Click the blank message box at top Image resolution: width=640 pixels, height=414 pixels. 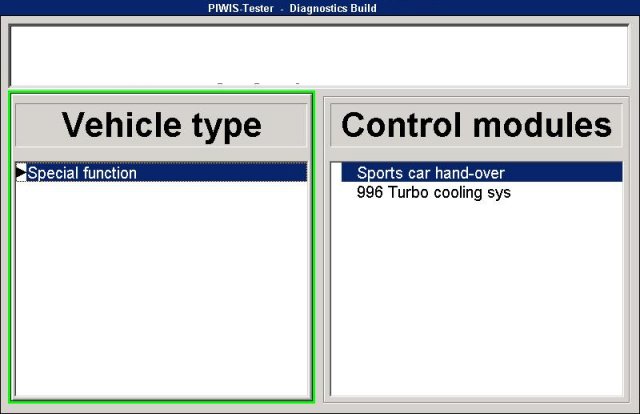pyautogui.click(x=319, y=56)
